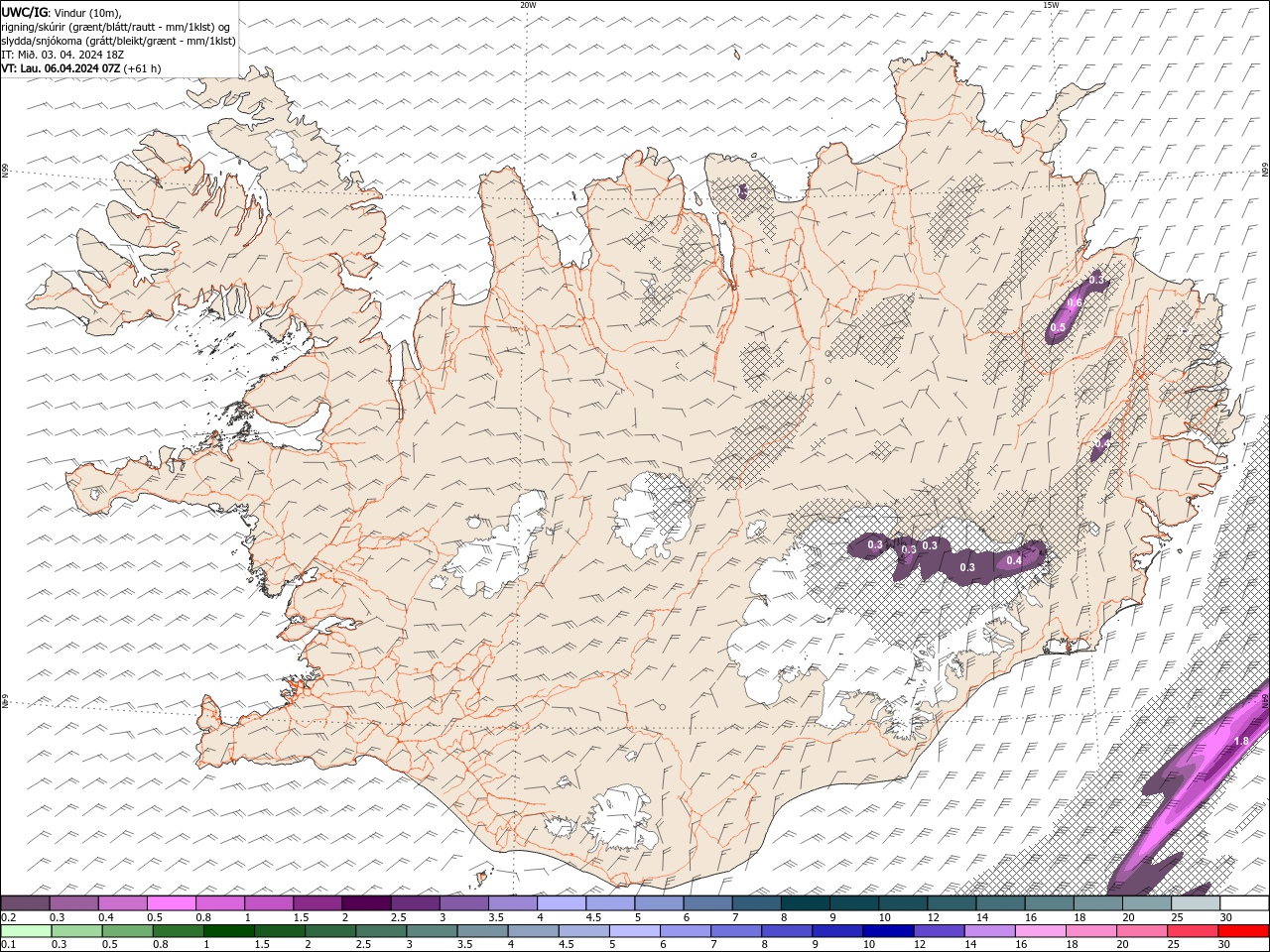Pick the light lavender upper swatch starting at 4
The width and height of the screenshot is (1270, 952).
coord(561,903)
